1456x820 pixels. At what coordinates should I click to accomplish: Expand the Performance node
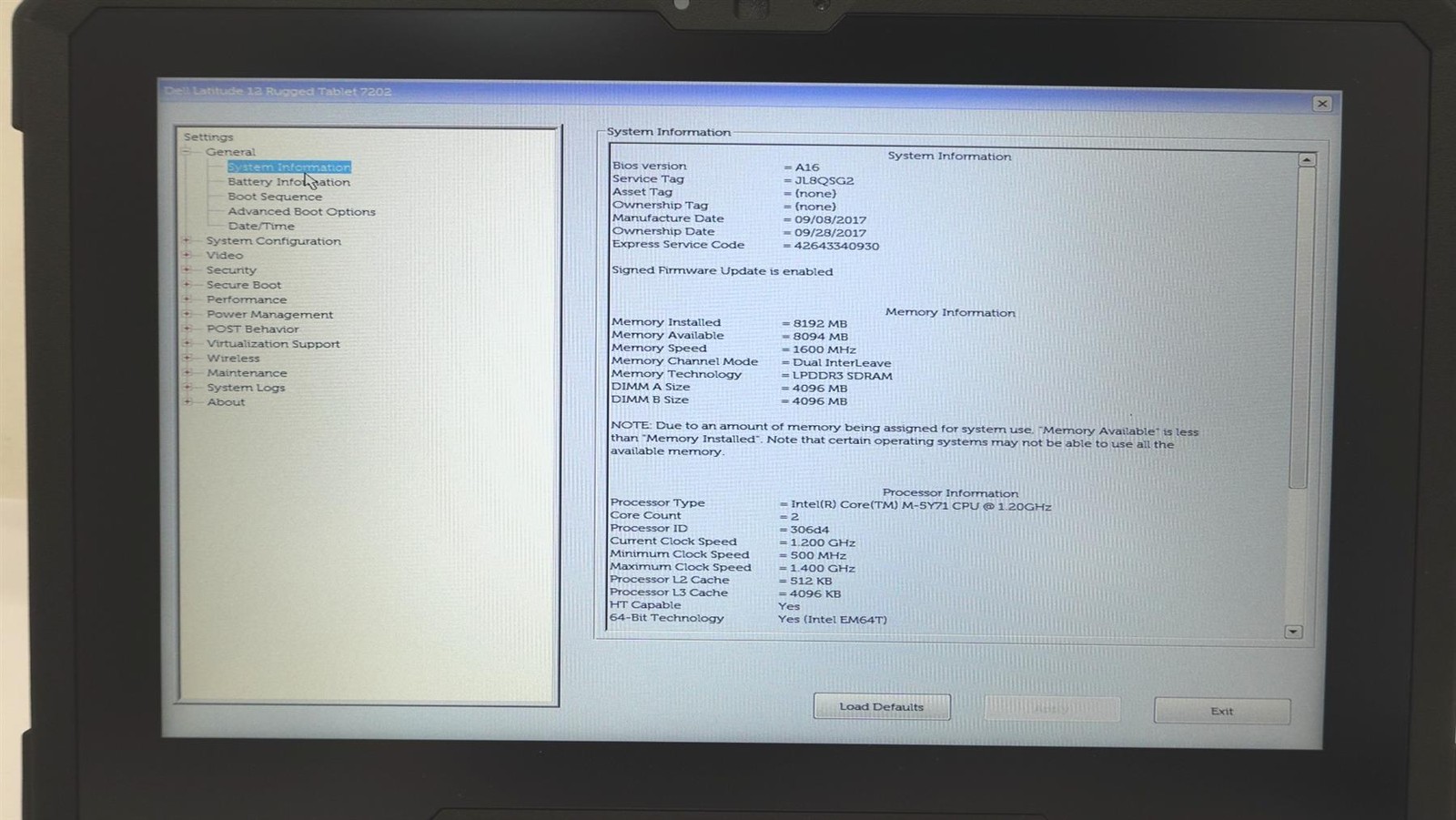(187, 299)
